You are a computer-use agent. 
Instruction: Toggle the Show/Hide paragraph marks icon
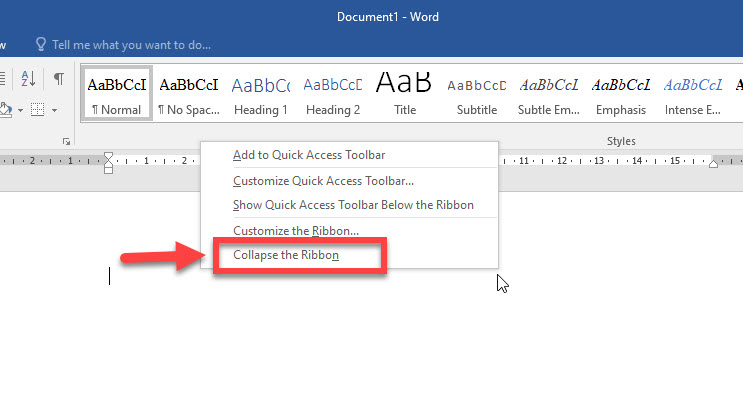tap(59, 79)
